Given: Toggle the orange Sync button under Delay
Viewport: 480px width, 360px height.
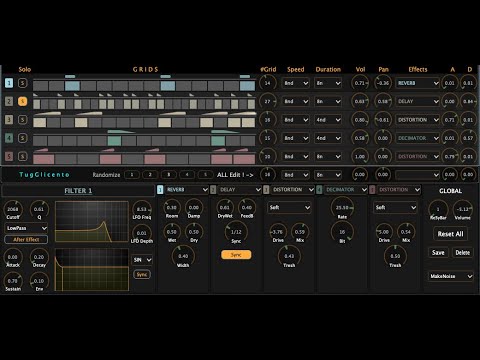Looking at the screenshot, I should (236, 255).
